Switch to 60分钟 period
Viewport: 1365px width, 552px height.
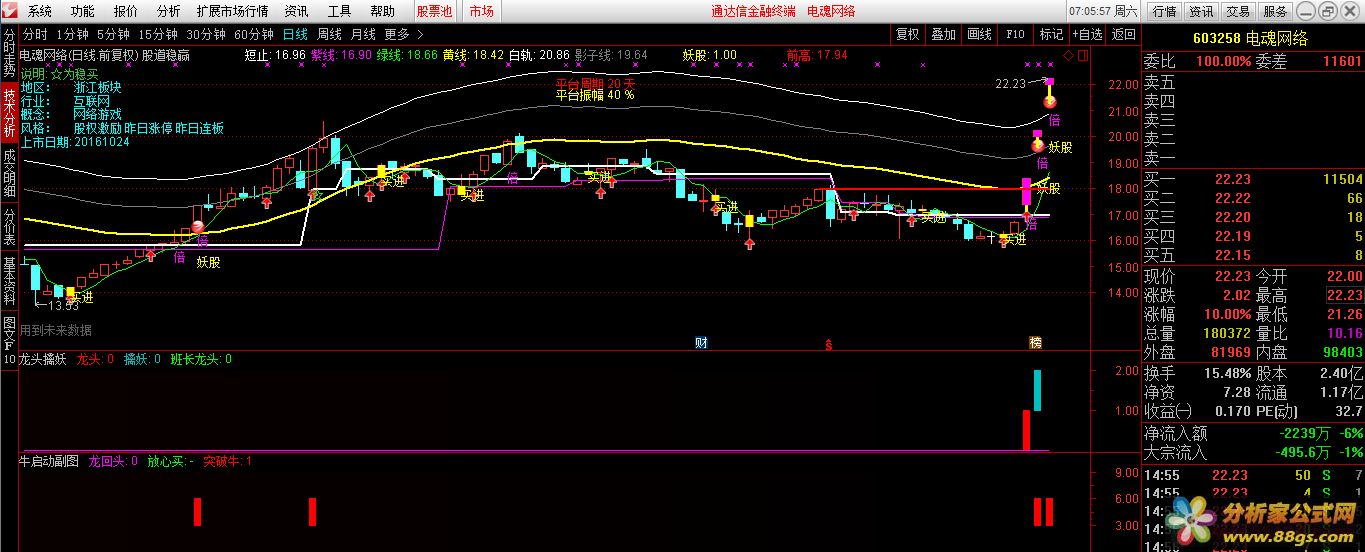[254, 34]
